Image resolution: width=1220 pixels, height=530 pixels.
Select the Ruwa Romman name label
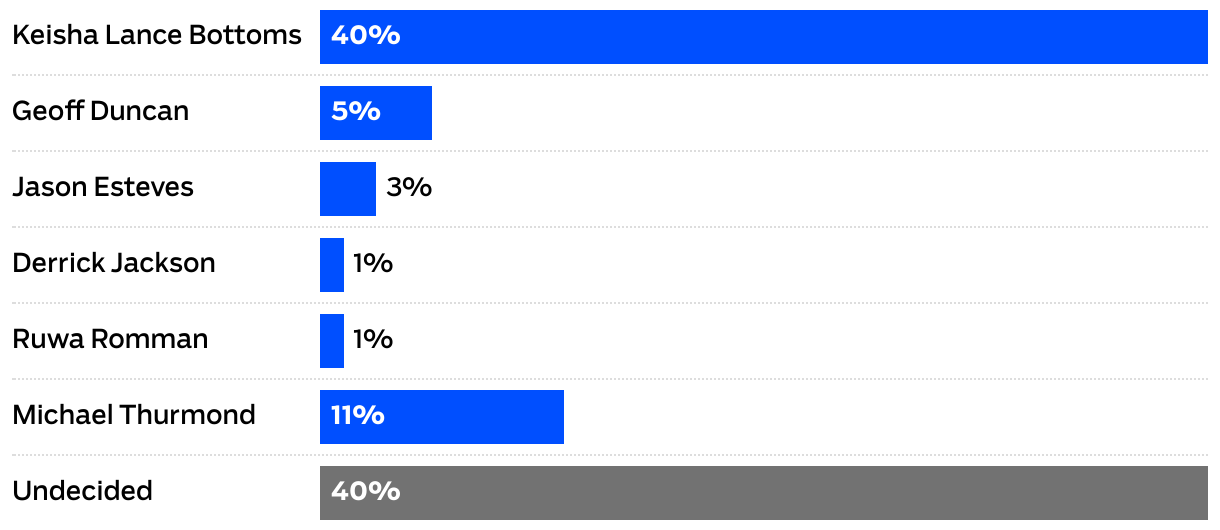(110, 339)
